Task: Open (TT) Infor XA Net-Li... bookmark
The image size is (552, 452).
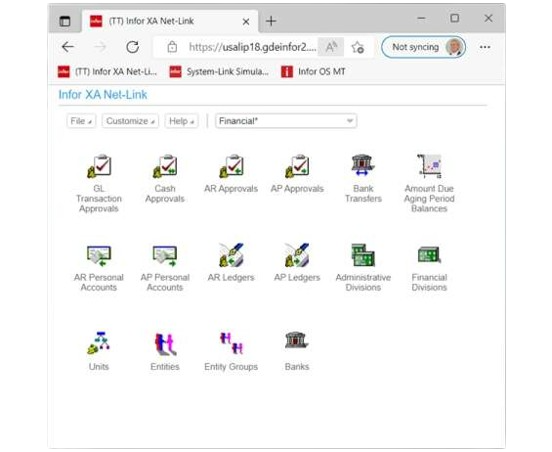Action: [107, 72]
